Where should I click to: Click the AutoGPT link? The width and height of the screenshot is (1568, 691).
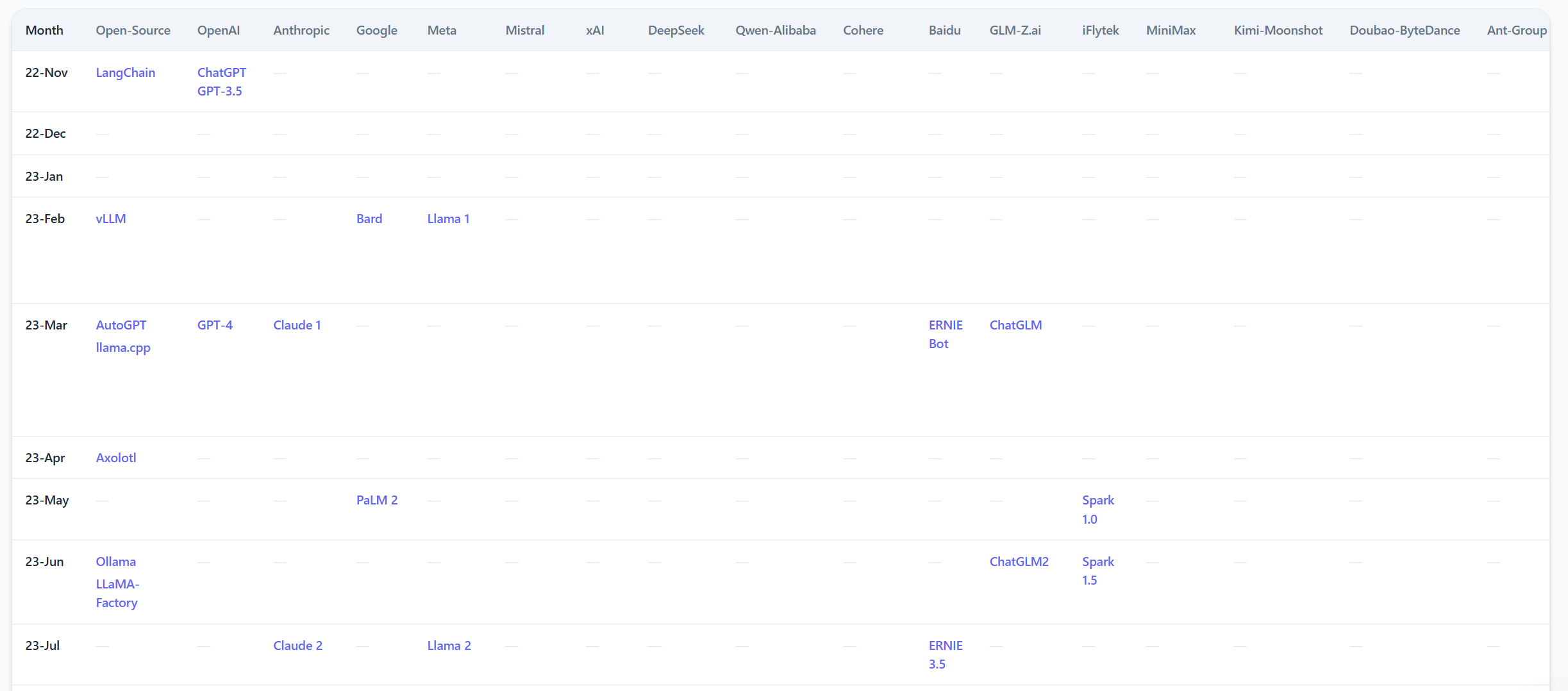(x=121, y=325)
